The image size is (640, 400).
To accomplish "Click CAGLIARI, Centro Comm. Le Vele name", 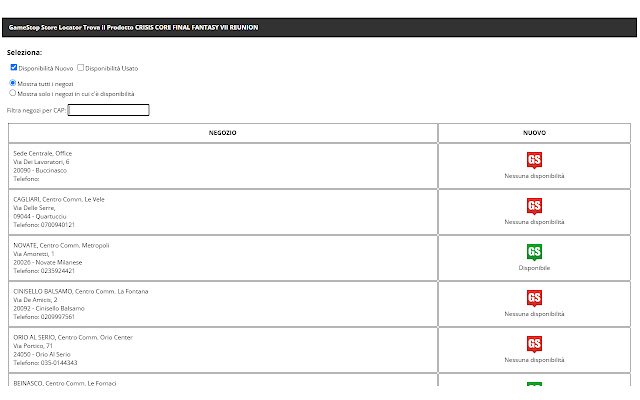I will pos(59,200).
